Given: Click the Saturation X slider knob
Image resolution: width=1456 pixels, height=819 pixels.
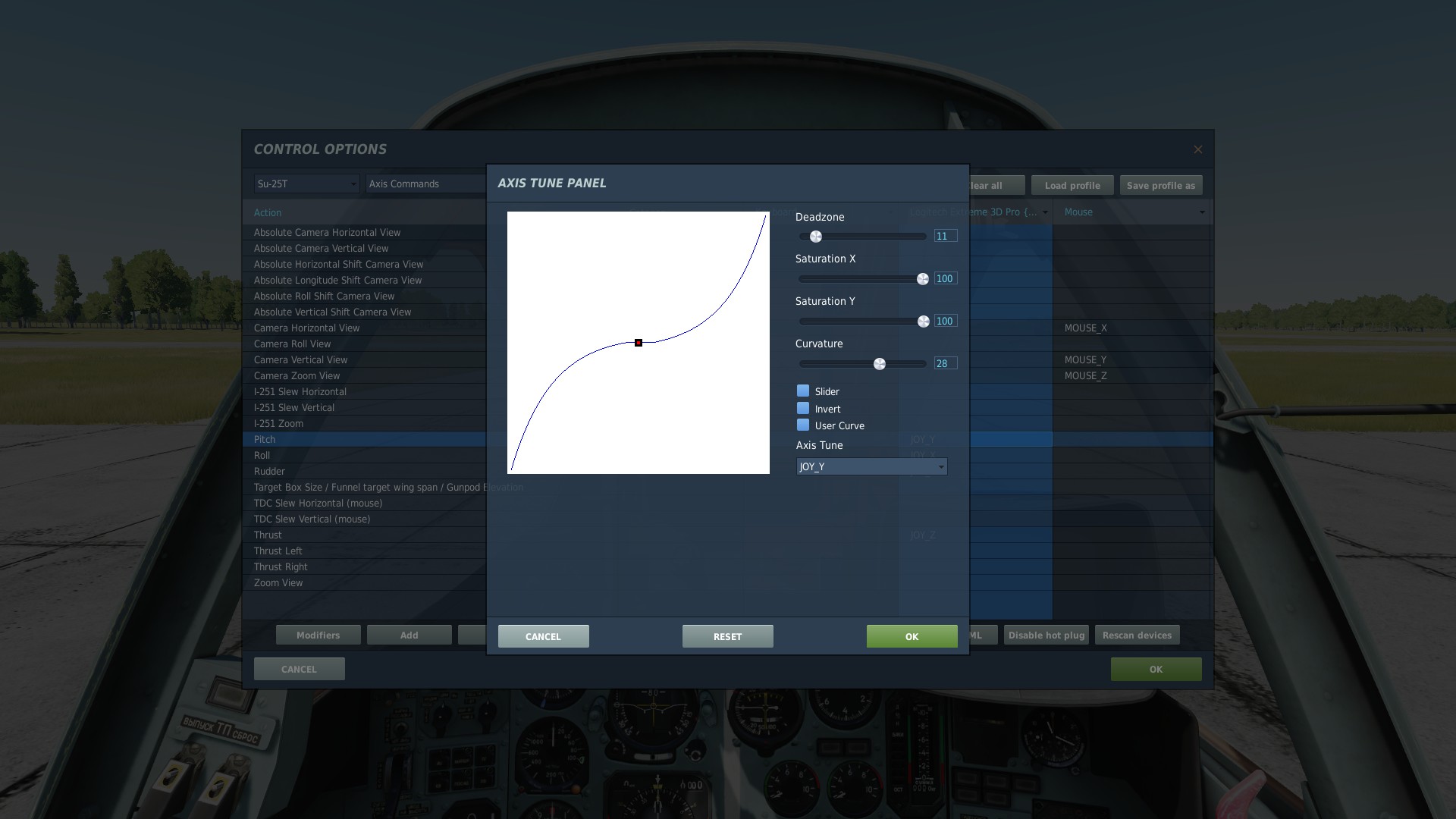Looking at the screenshot, I should (x=922, y=279).
